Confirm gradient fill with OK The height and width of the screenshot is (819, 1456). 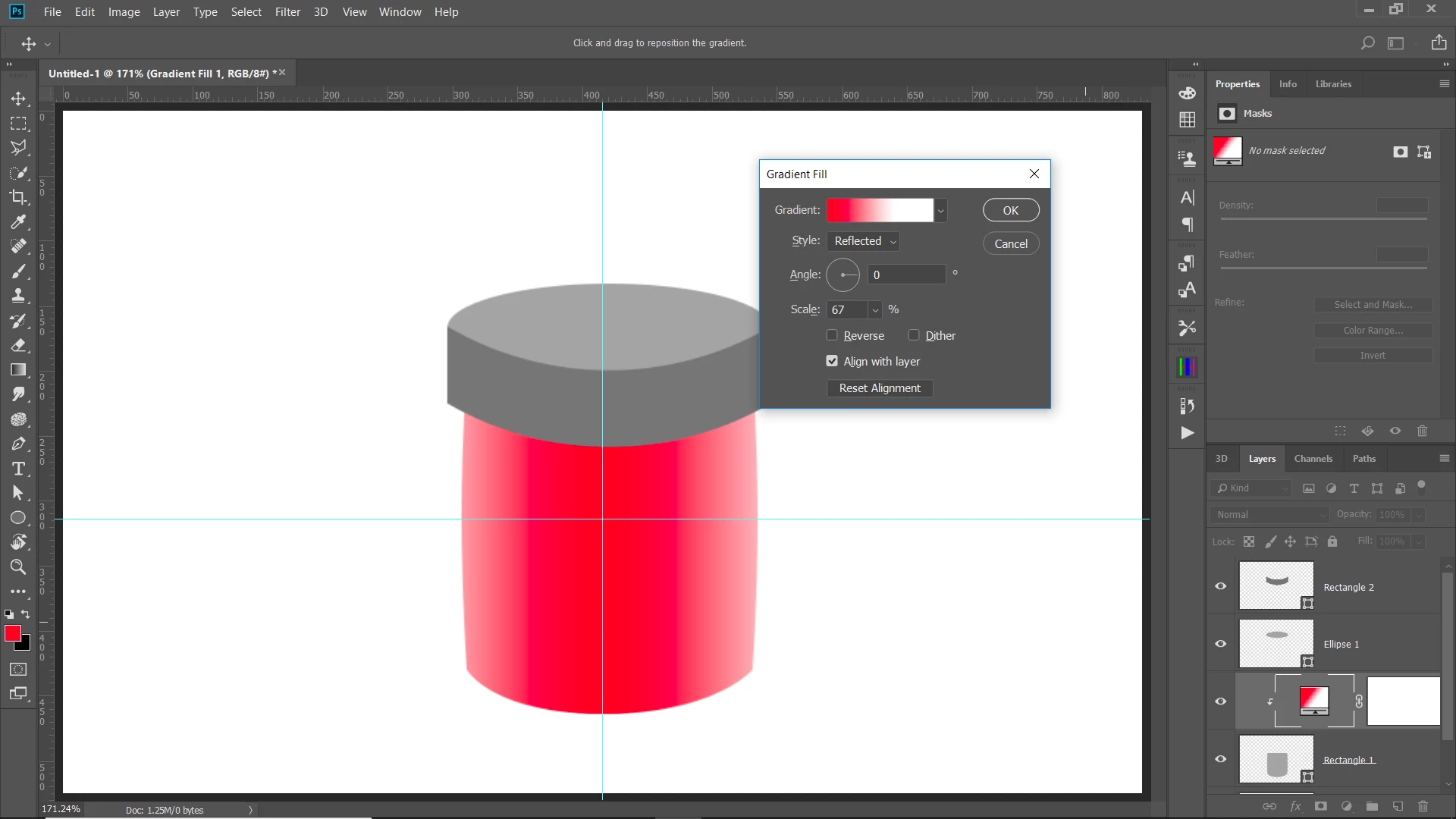click(1010, 210)
